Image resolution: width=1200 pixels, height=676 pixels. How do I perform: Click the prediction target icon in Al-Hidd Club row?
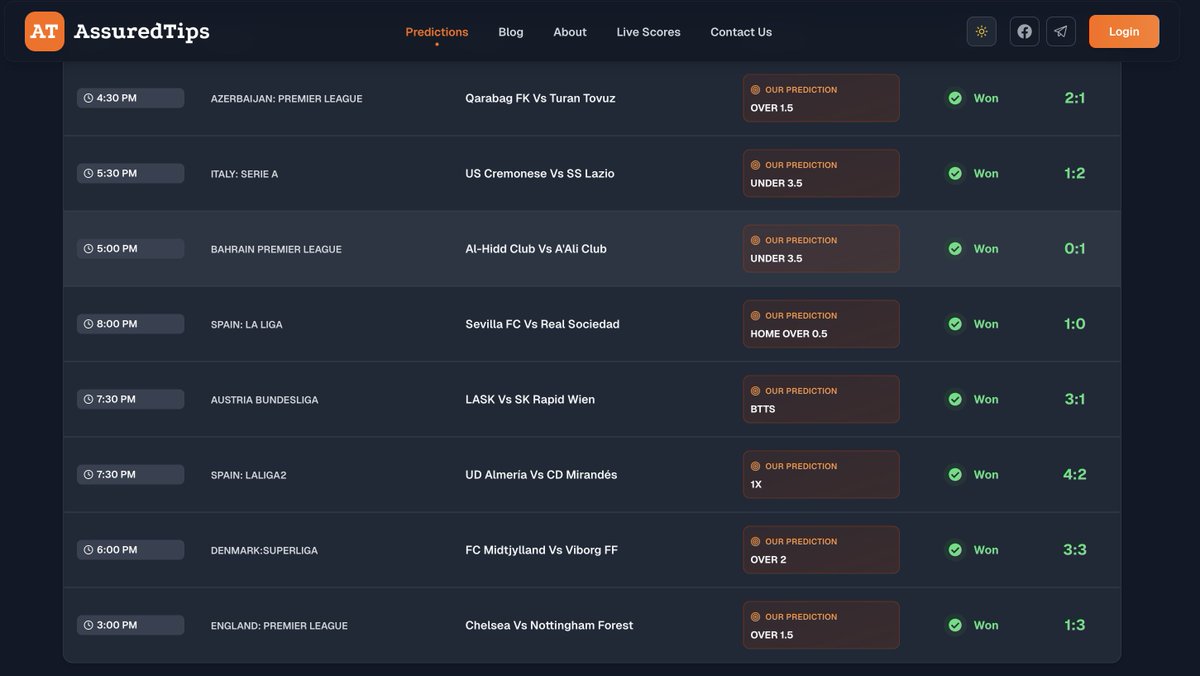coord(755,240)
